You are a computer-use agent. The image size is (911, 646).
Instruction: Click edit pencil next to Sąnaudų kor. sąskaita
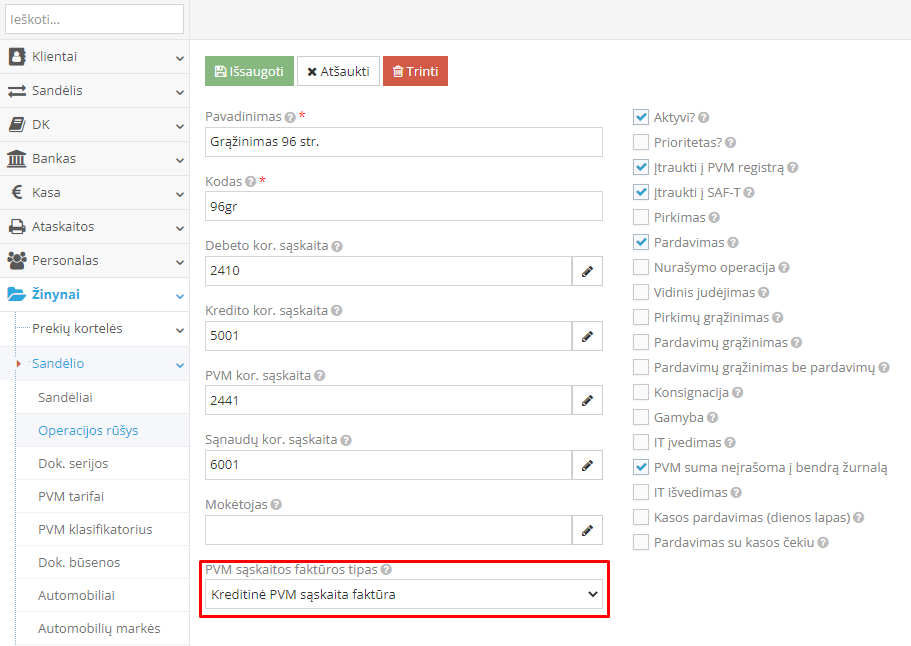tap(587, 465)
